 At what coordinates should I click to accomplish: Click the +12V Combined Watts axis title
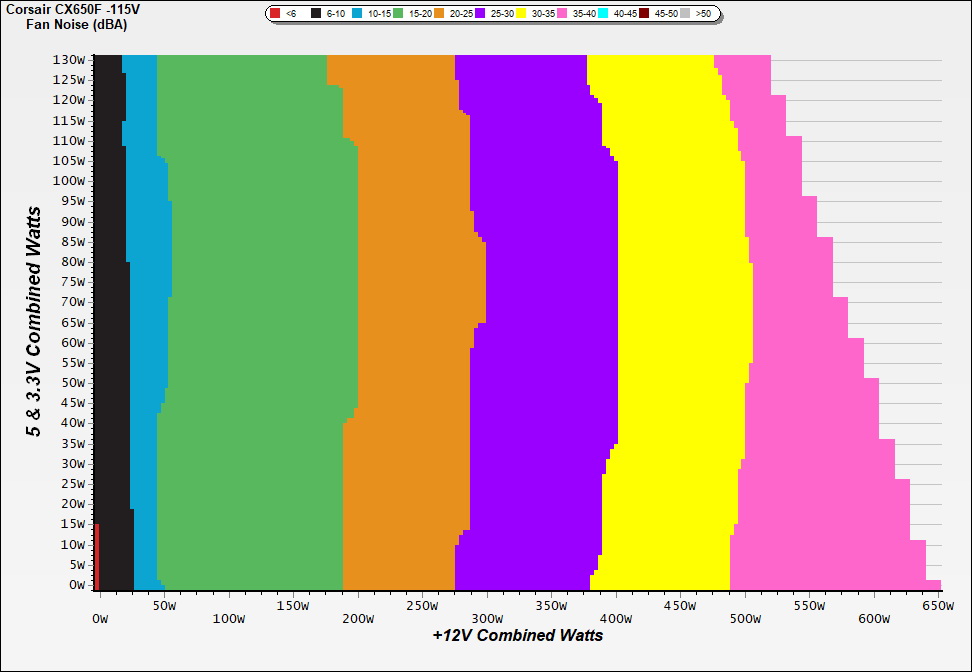(518, 635)
